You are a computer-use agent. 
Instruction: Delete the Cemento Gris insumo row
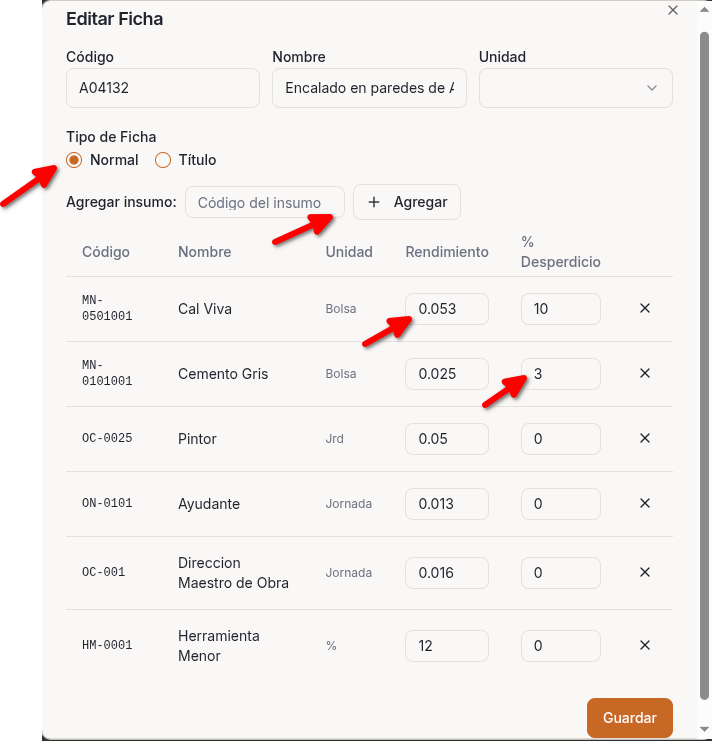click(645, 373)
